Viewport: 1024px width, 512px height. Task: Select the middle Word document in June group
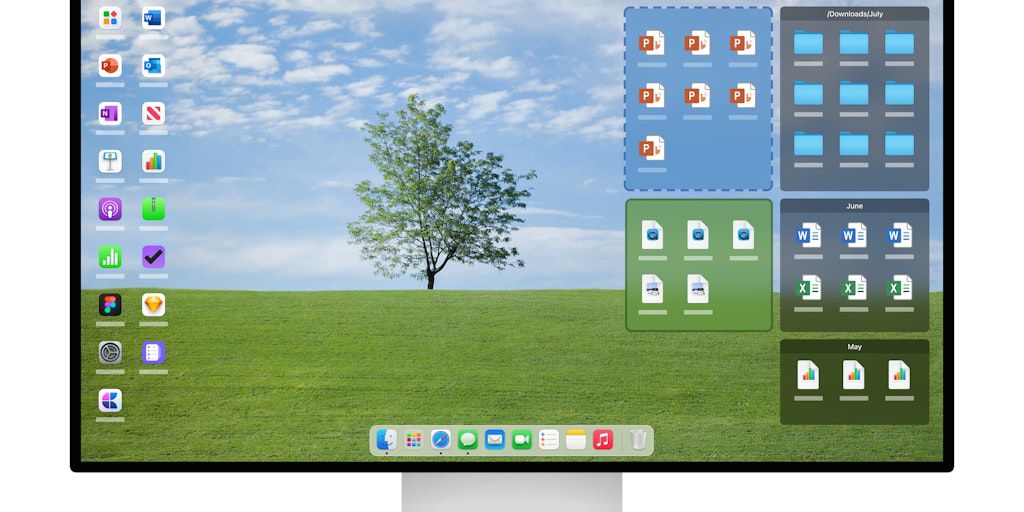[x=854, y=235]
